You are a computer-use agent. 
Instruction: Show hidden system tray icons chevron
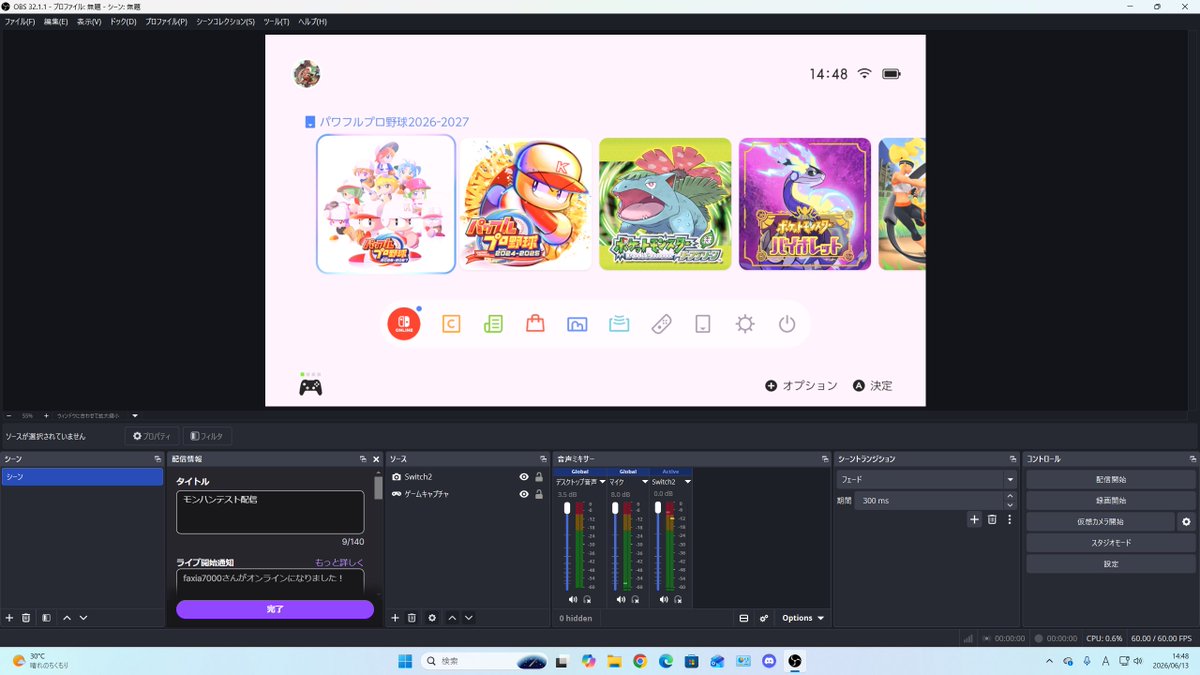pos(1048,661)
